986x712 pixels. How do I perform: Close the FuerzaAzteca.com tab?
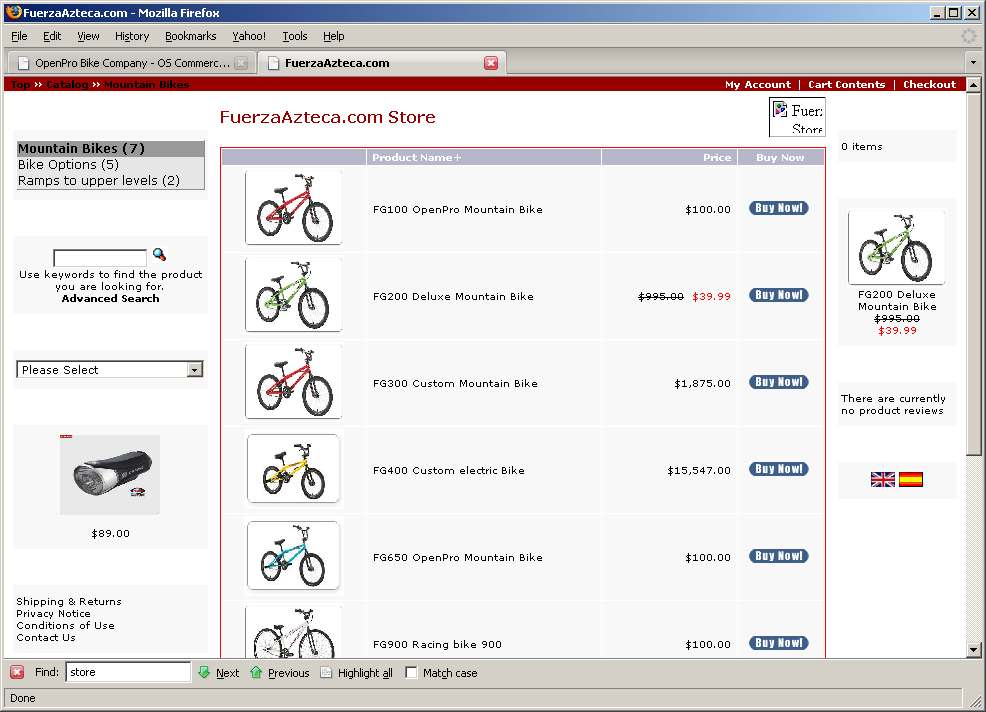point(490,62)
